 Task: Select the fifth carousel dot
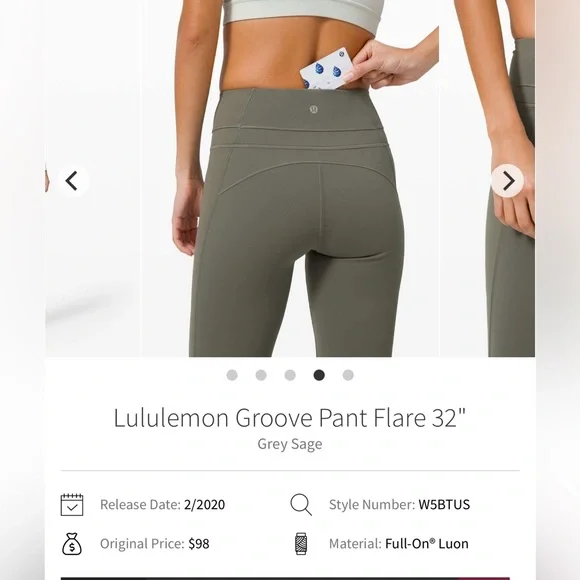pos(348,375)
